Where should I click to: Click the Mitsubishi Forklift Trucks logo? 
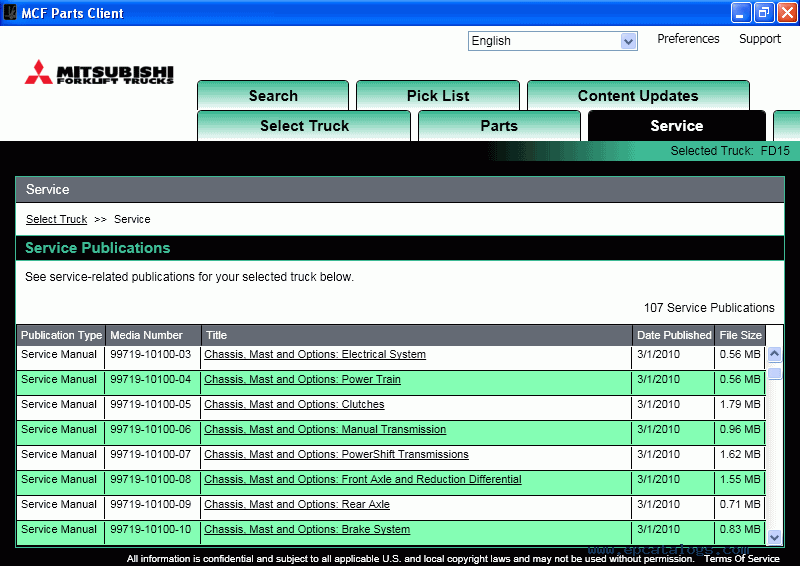(x=99, y=73)
